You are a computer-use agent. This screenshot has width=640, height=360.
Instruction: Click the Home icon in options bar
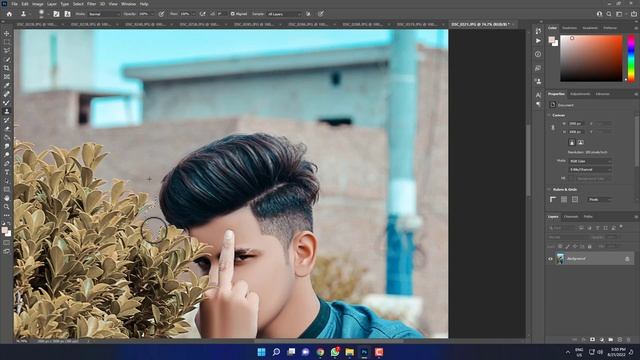(x=9, y=14)
